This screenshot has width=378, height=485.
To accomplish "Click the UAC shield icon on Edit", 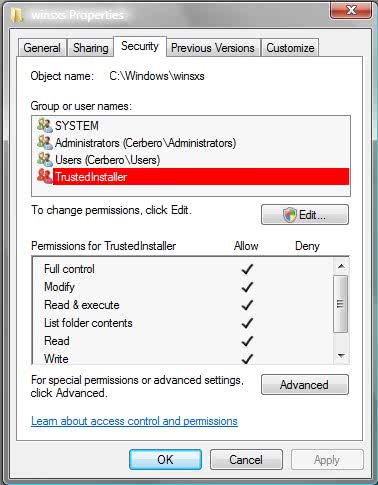I will pyautogui.click(x=290, y=215).
